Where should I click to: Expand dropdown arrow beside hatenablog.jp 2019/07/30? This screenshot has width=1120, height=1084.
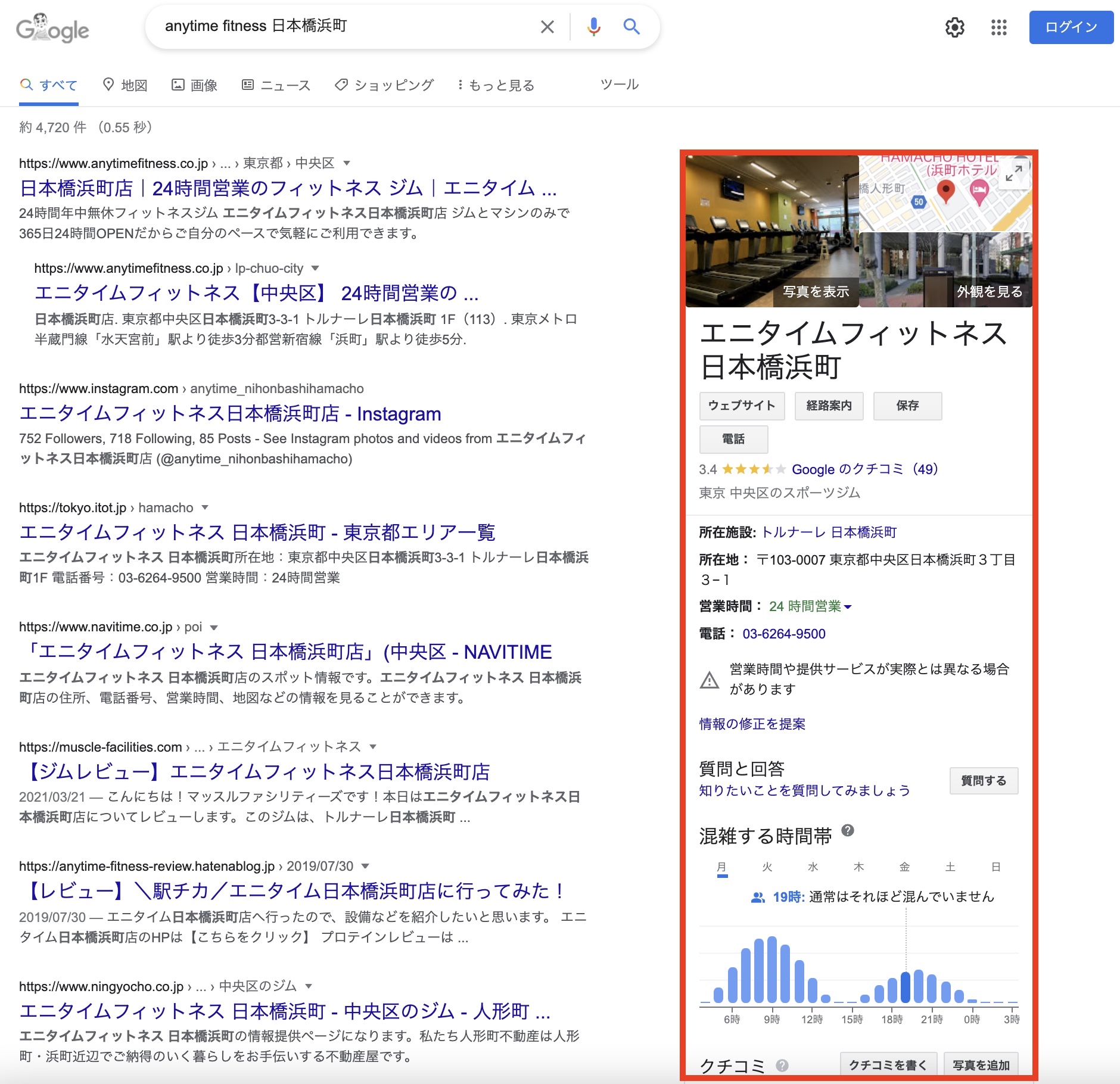[x=366, y=866]
